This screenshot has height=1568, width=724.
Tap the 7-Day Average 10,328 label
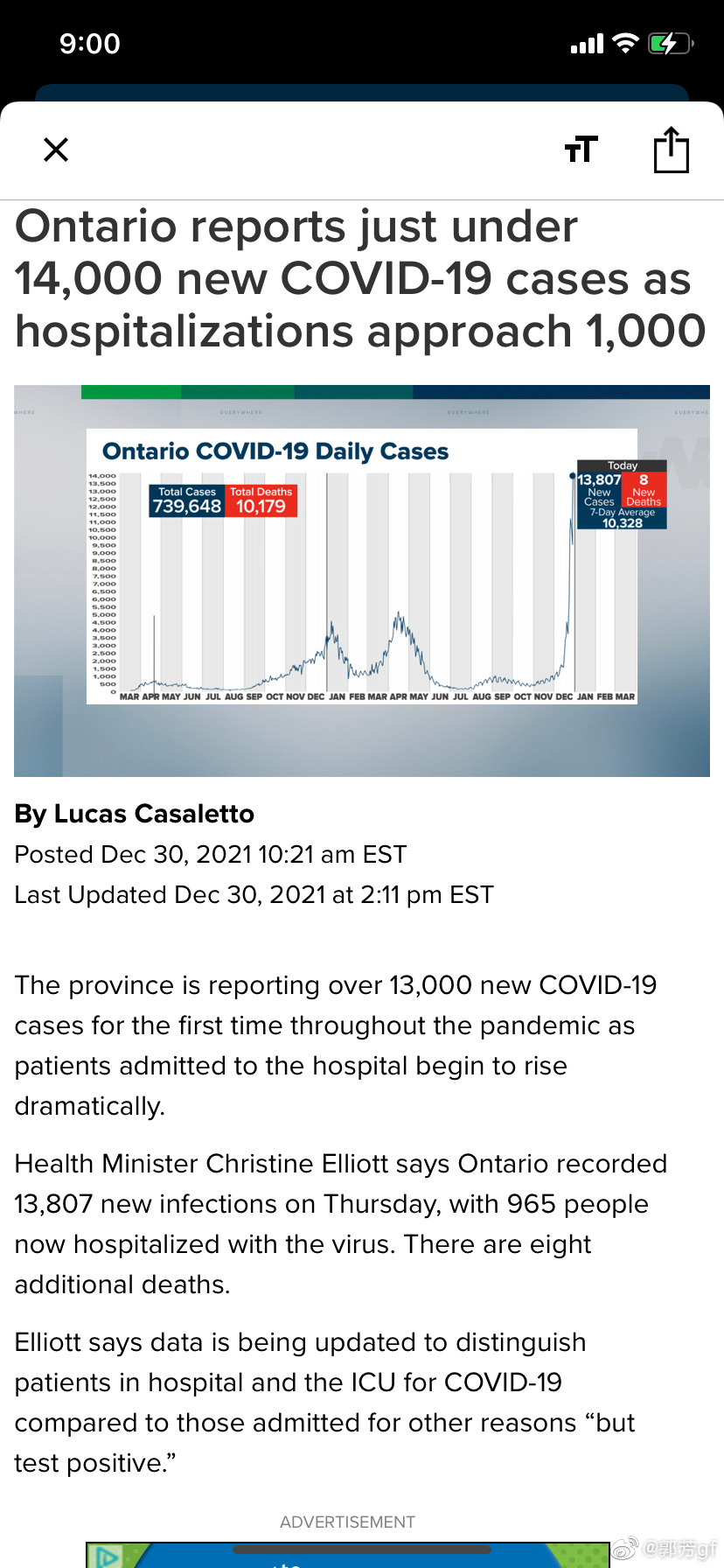tap(623, 518)
